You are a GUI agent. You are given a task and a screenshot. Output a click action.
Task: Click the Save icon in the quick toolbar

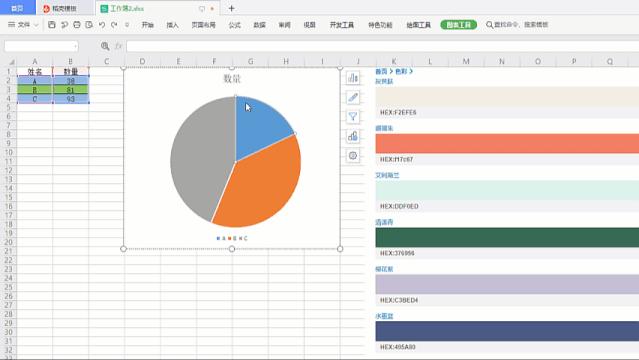52,25
